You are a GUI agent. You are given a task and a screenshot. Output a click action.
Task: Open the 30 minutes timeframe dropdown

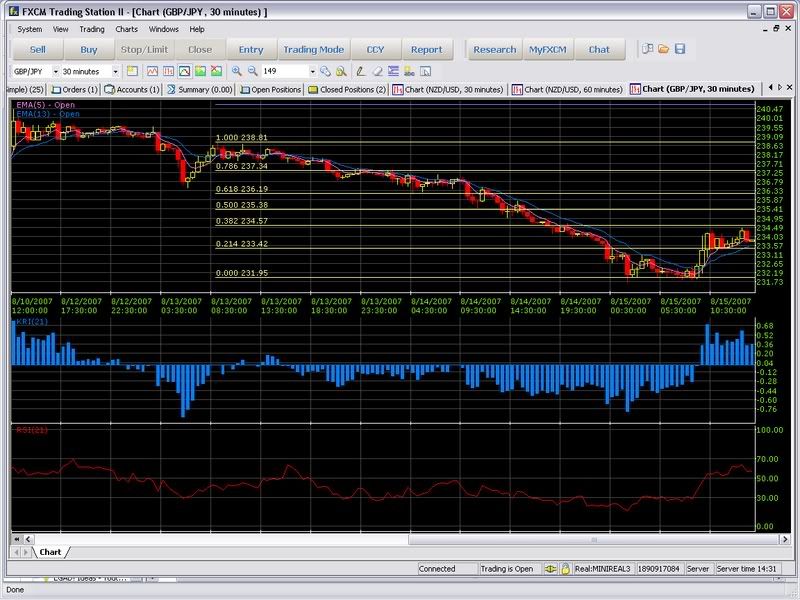pos(115,71)
